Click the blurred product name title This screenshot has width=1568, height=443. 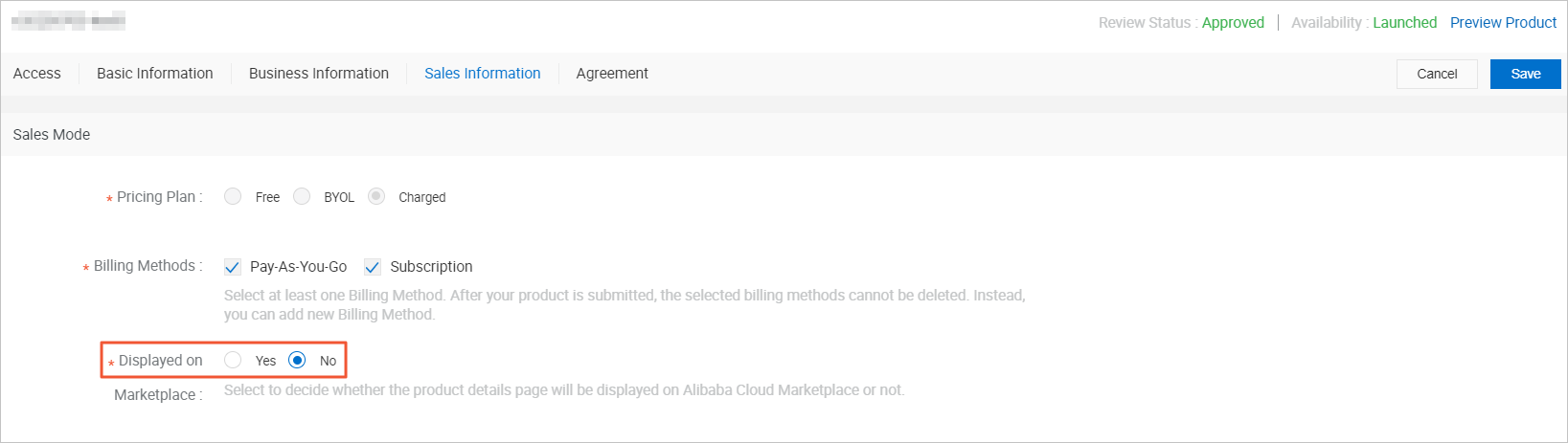click(69, 20)
